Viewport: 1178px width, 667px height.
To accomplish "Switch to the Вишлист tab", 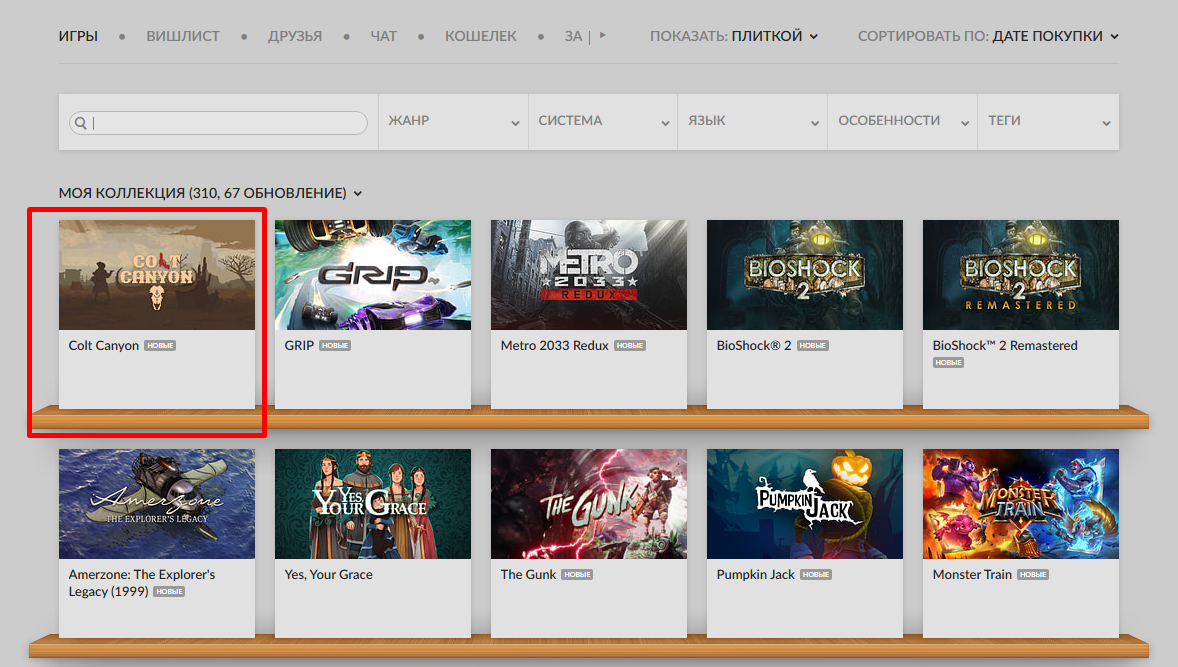I will [183, 36].
